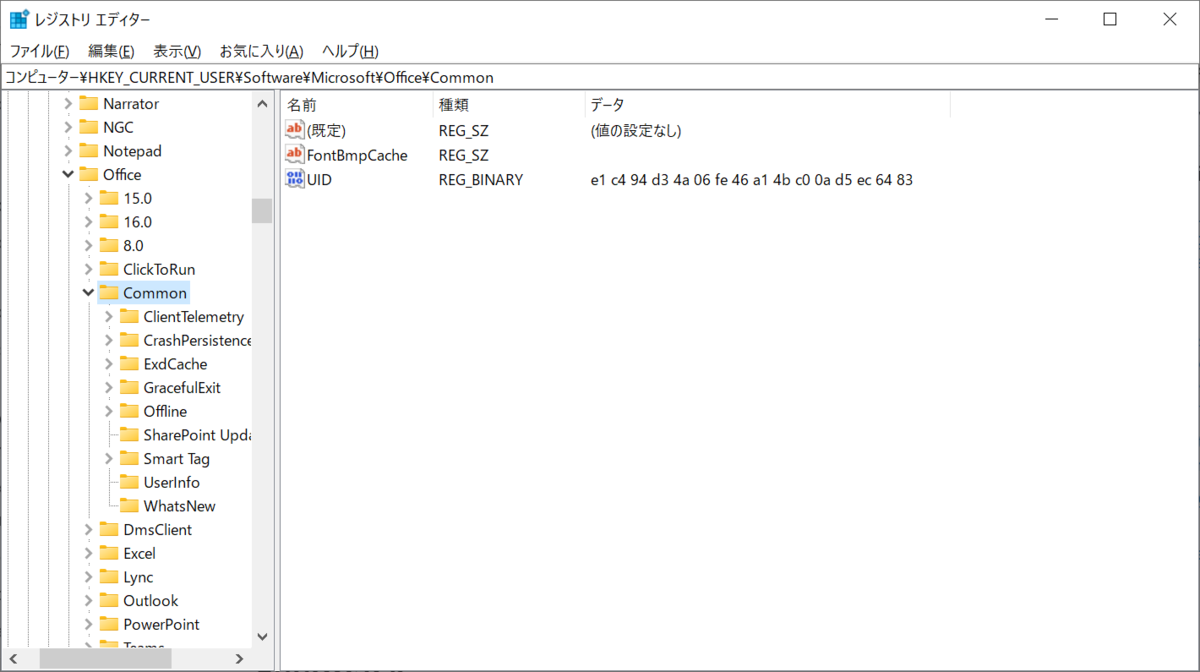The width and height of the screenshot is (1200, 672).
Task: Collapse the Office key
Action: 68,174
